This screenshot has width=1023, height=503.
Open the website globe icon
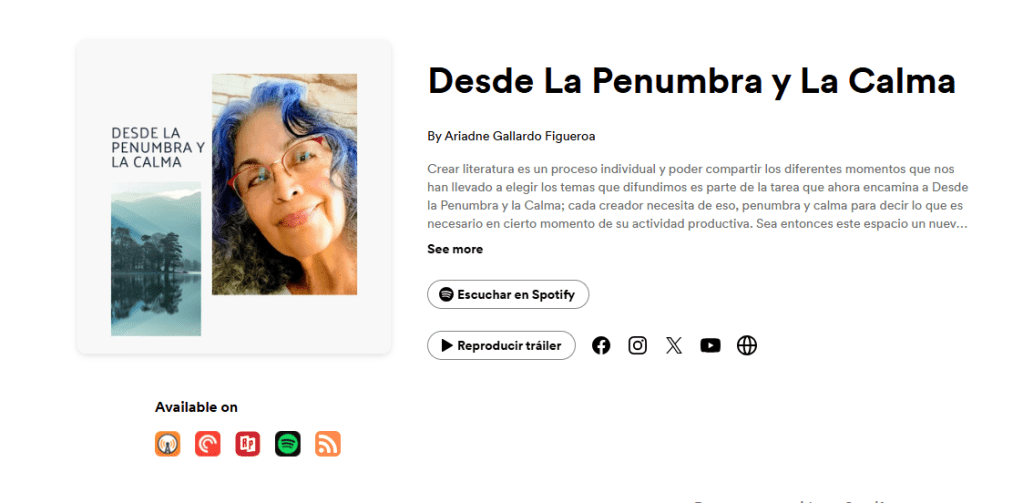(x=746, y=346)
